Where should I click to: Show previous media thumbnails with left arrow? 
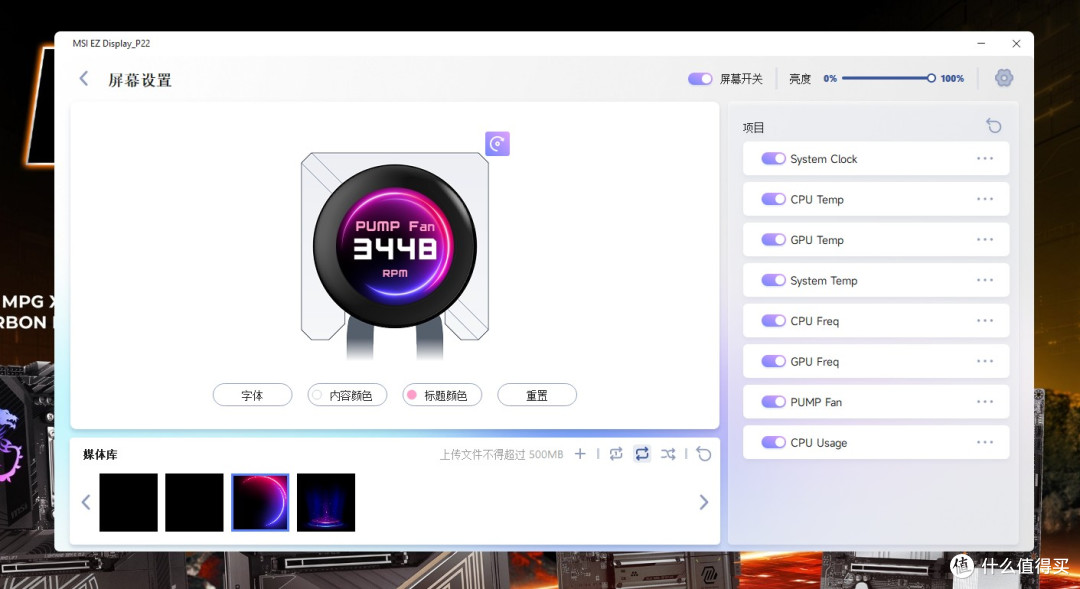click(86, 502)
